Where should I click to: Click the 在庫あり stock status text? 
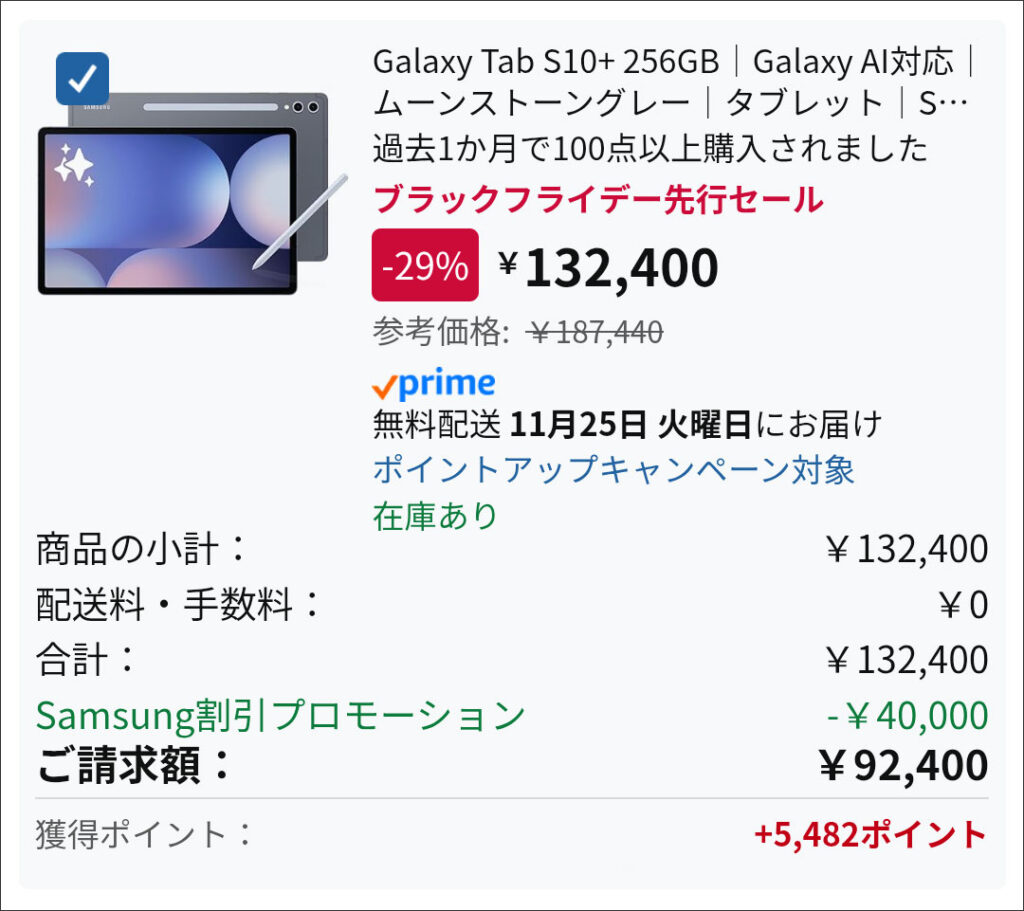435,516
